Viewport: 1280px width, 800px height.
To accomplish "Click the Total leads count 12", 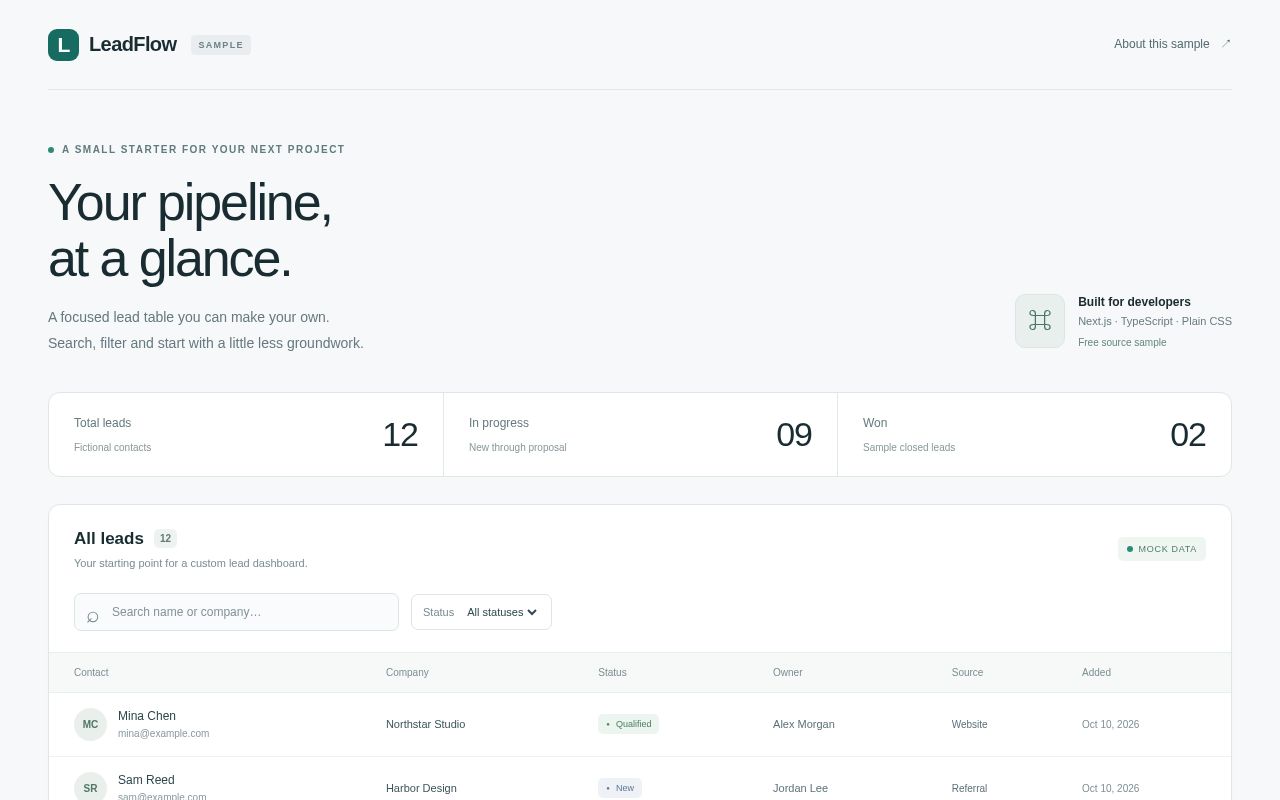I will [x=400, y=435].
